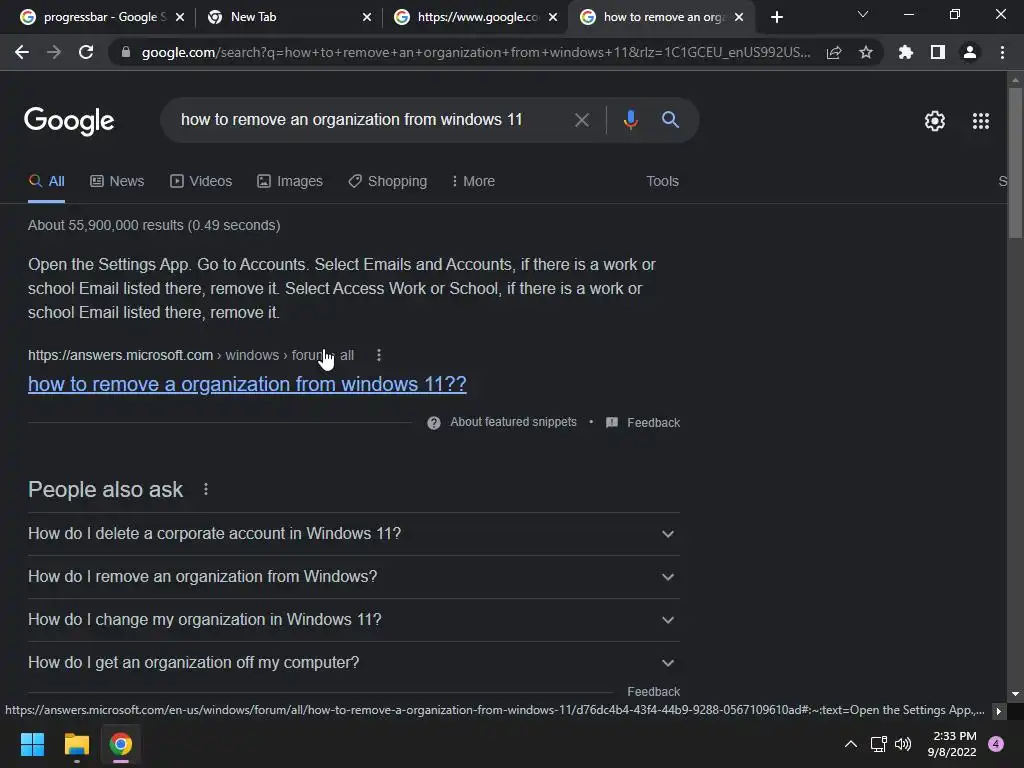
Task: Open link how to remove a organization from windows 11??
Action: point(247,384)
